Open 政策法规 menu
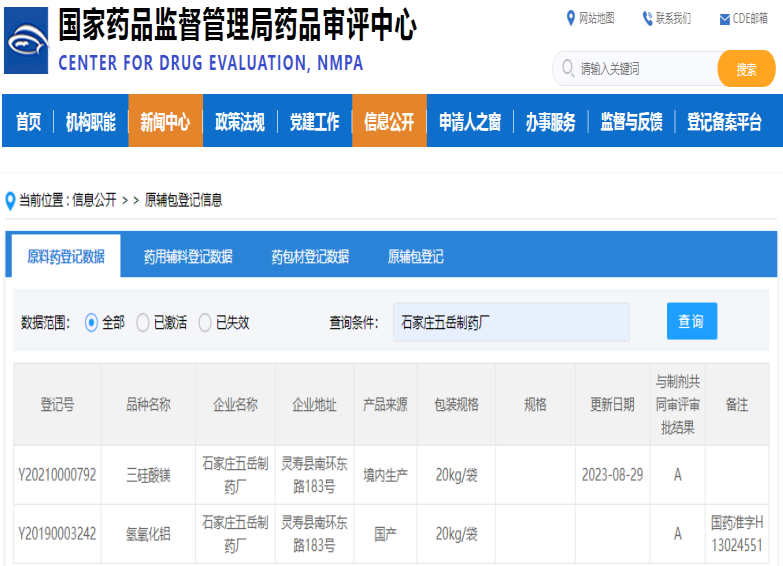Screen dimensions: 783x566 tap(240, 121)
